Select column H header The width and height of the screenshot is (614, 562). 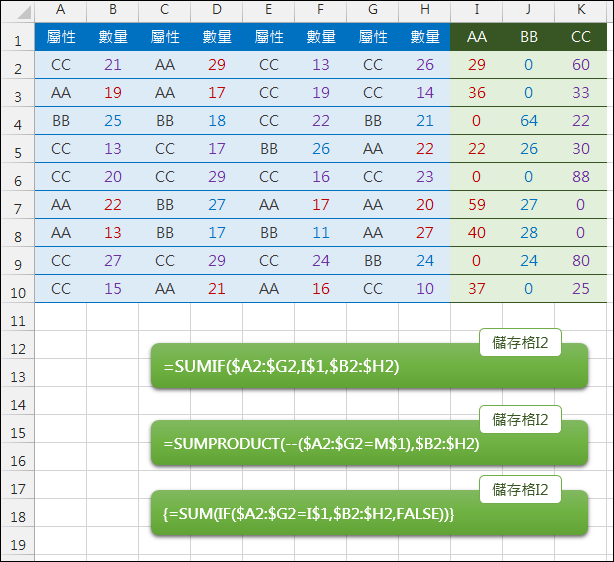tap(424, 9)
